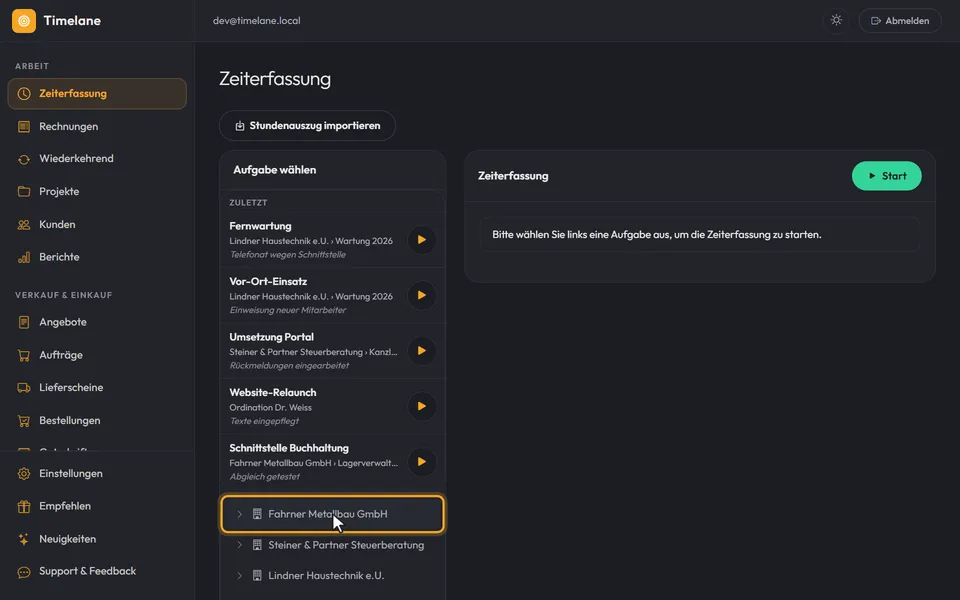
Task: Click the Neuigkeiten sparkle icon
Action: pos(24,539)
